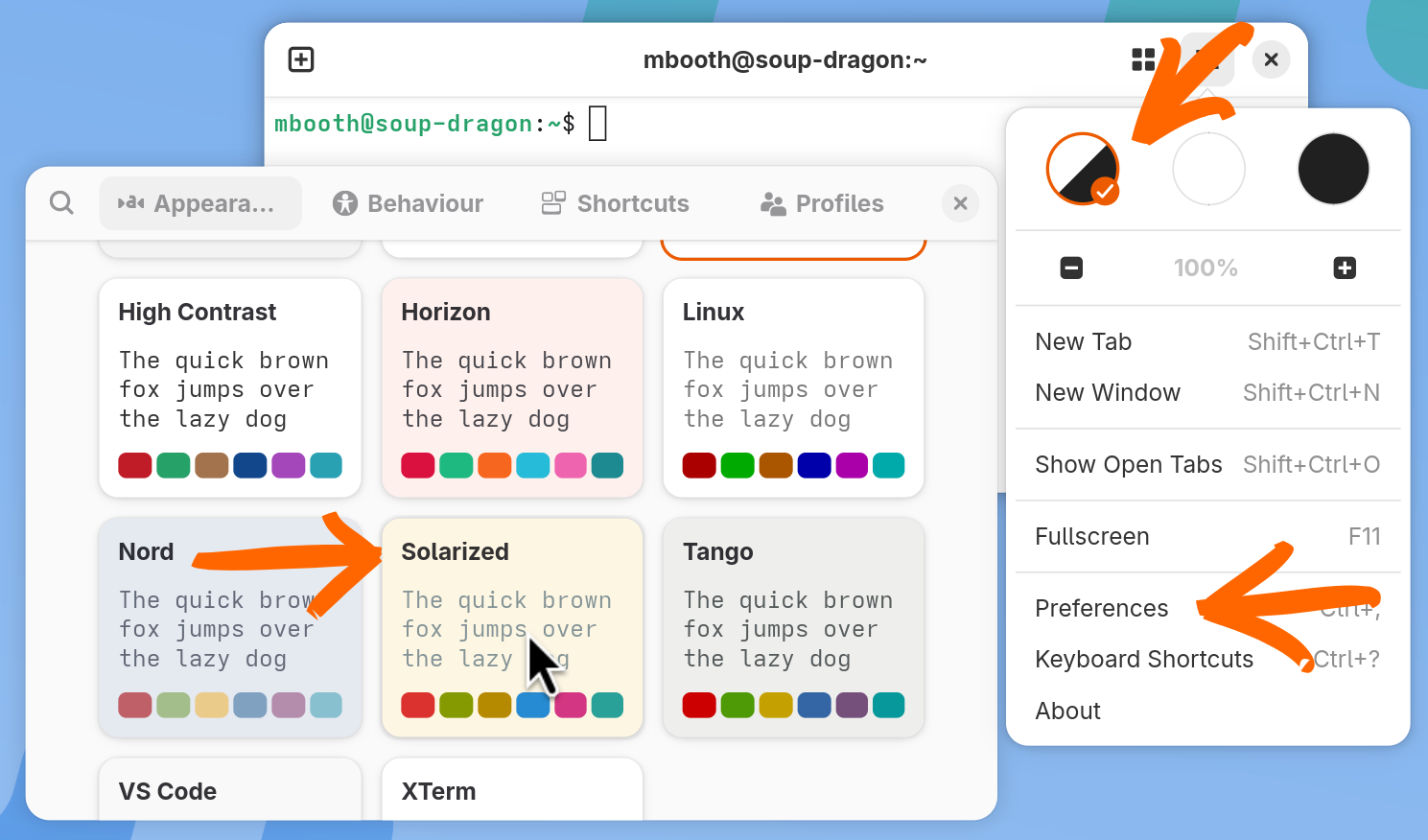Image resolution: width=1428 pixels, height=840 pixels.
Task: Select the VS Code palette card
Action: click(230, 789)
